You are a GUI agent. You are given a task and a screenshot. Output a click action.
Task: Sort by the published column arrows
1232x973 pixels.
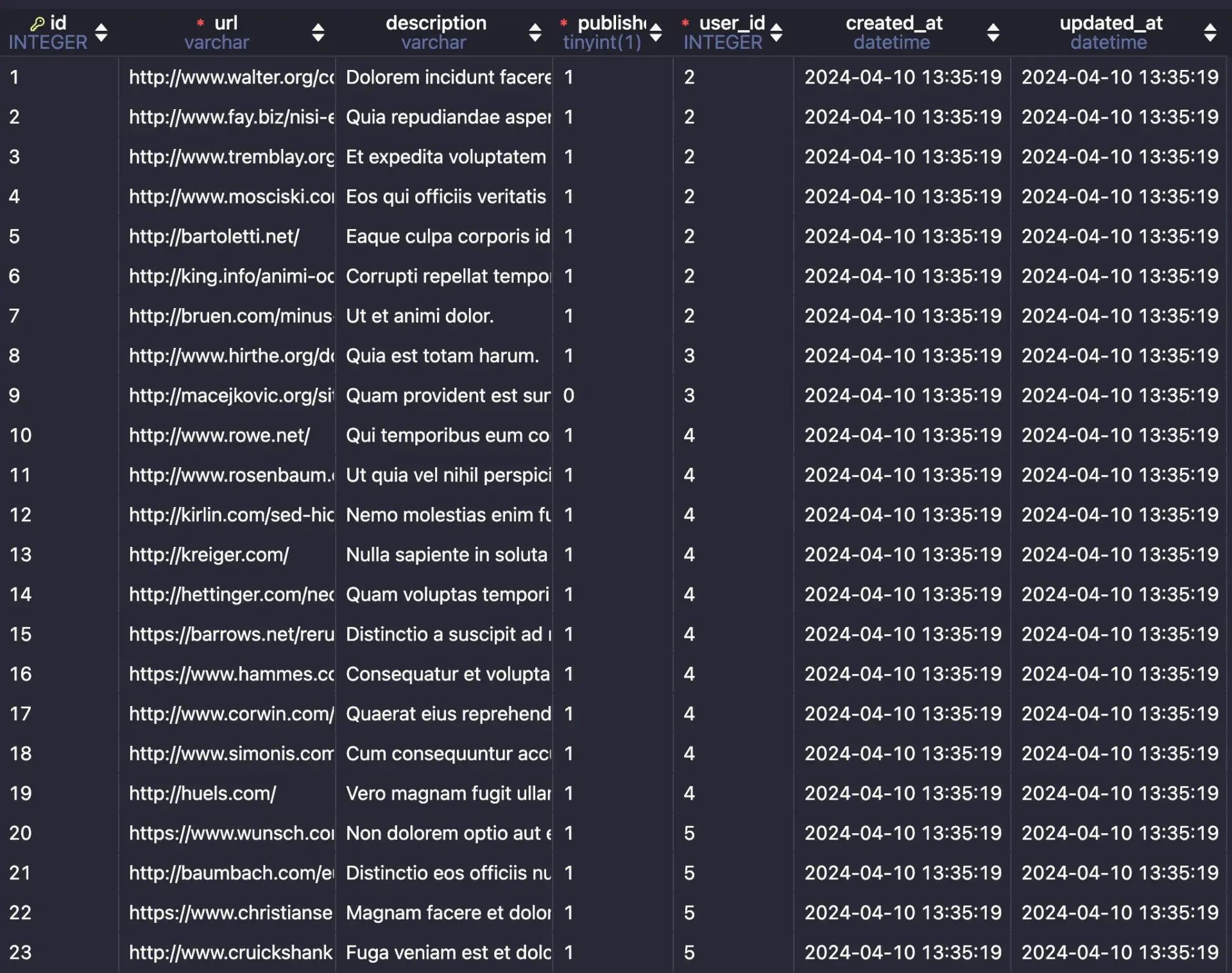point(655,32)
